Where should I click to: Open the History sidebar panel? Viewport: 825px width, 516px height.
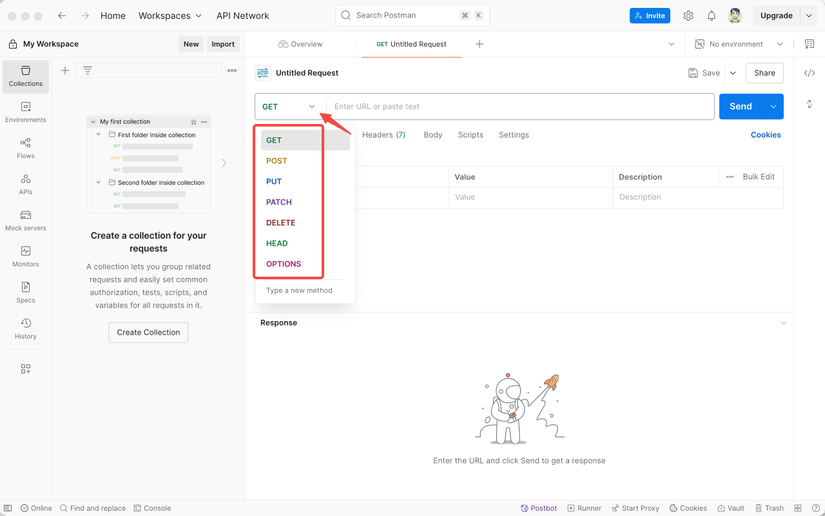pos(25,329)
